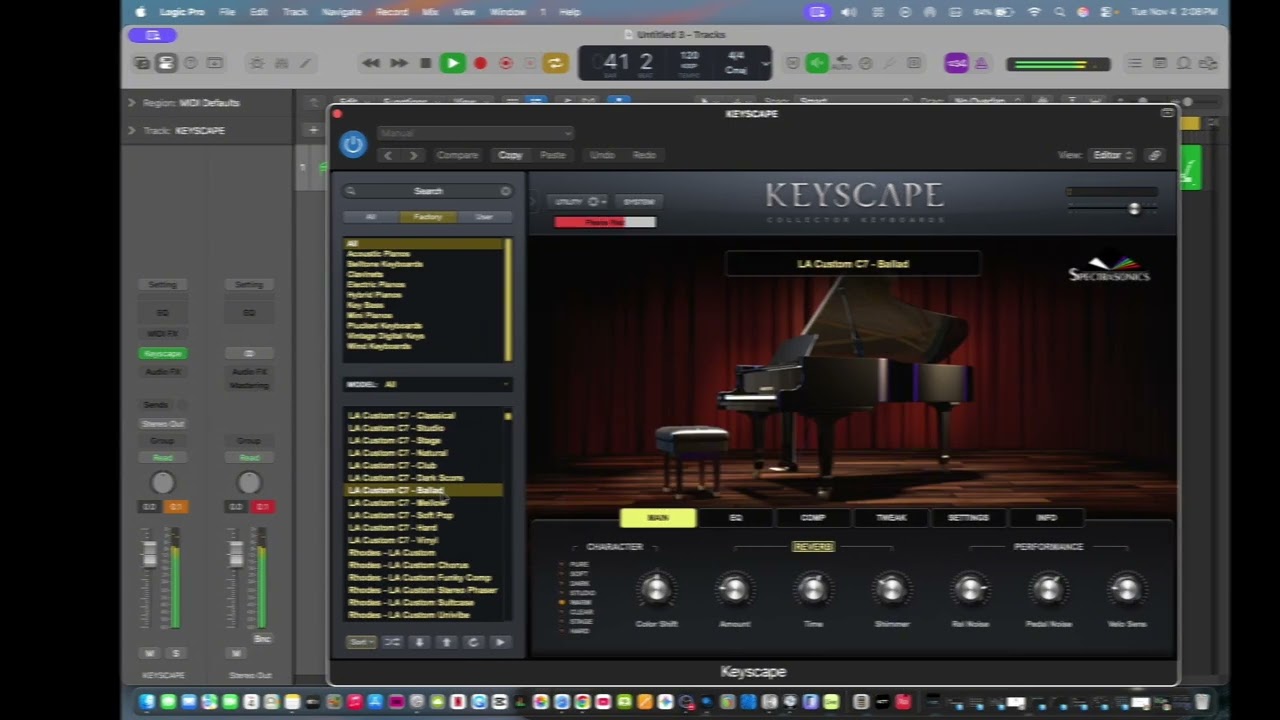Expand the Region MIDI Defaults inspector
The image size is (1280, 720).
pos(131,103)
